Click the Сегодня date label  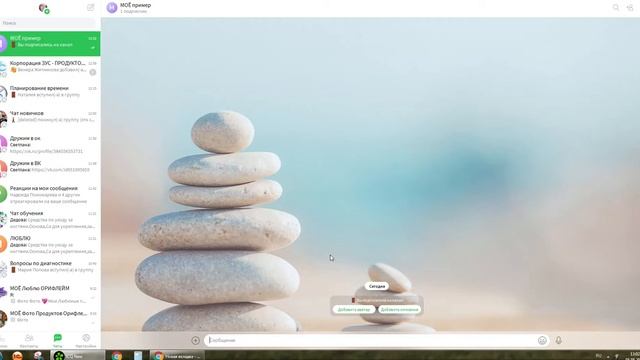click(x=377, y=286)
